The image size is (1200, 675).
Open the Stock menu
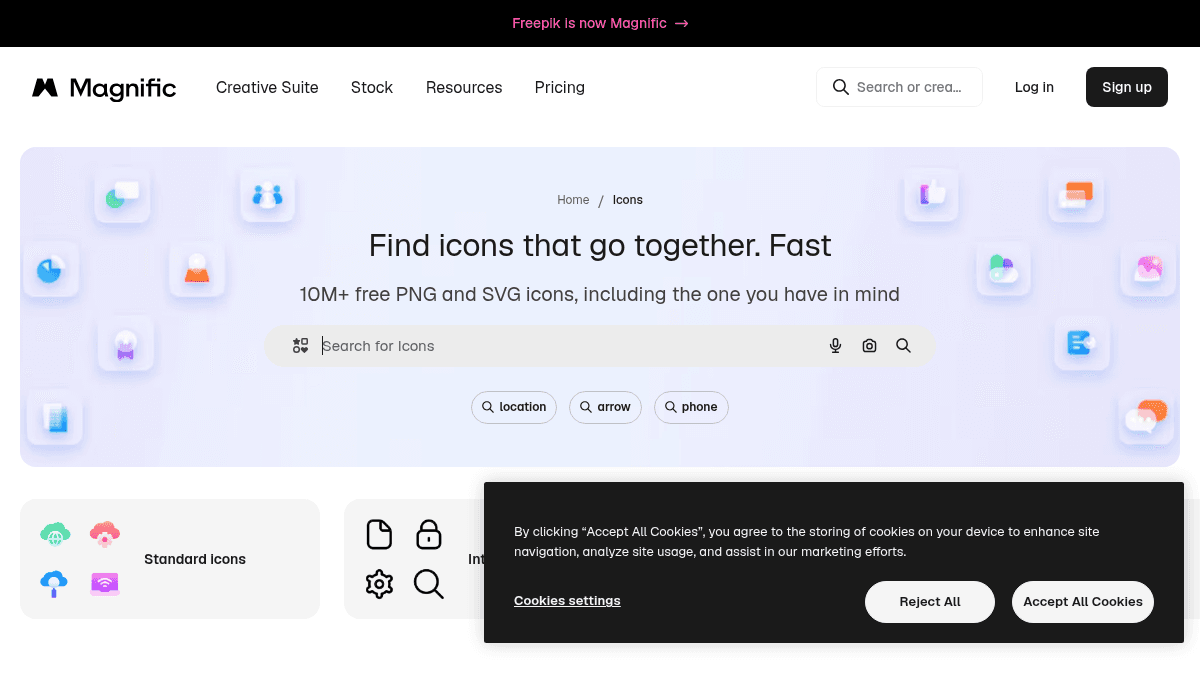click(372, 88)
